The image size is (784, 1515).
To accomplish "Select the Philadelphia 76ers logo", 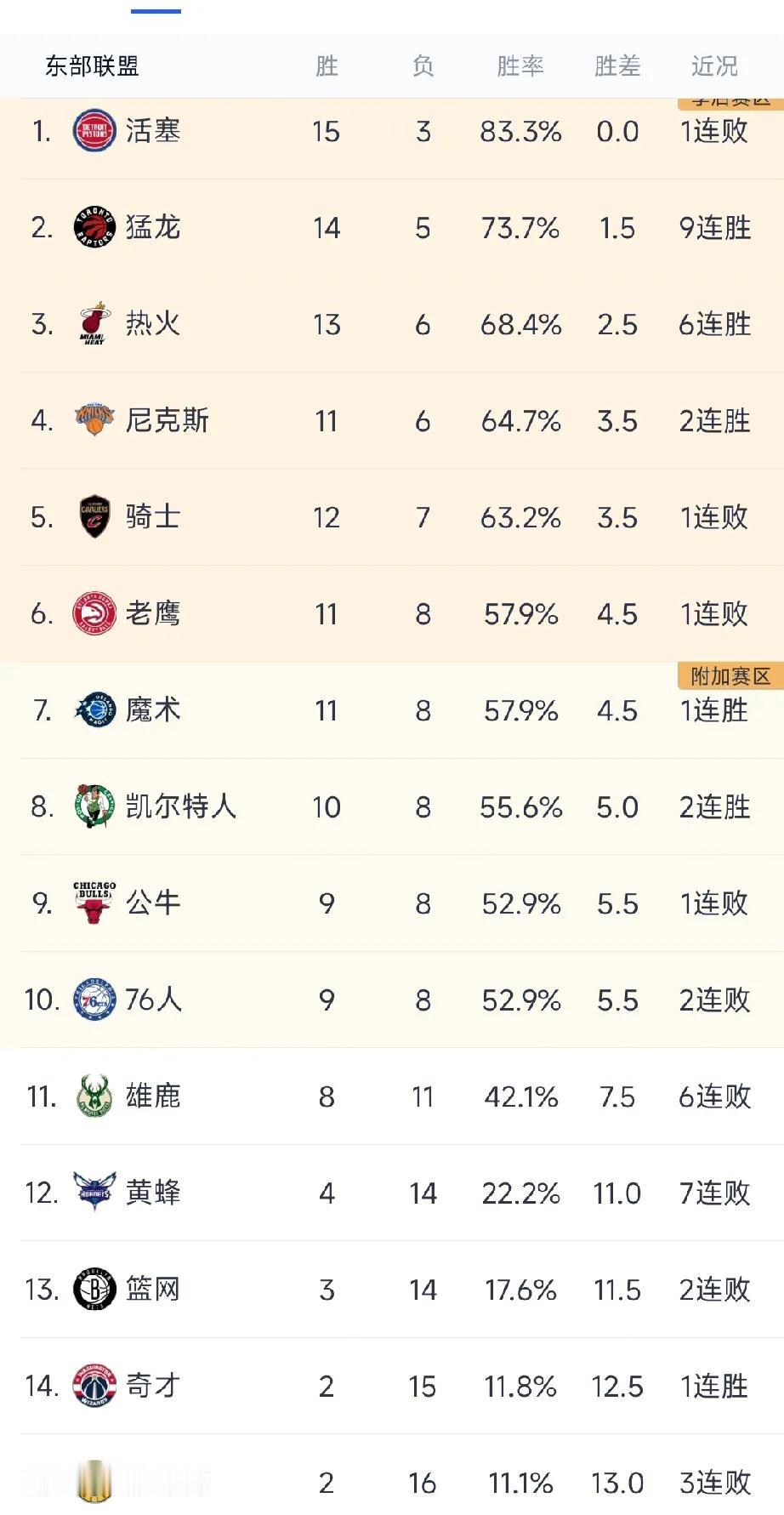I will (94, 1000).
